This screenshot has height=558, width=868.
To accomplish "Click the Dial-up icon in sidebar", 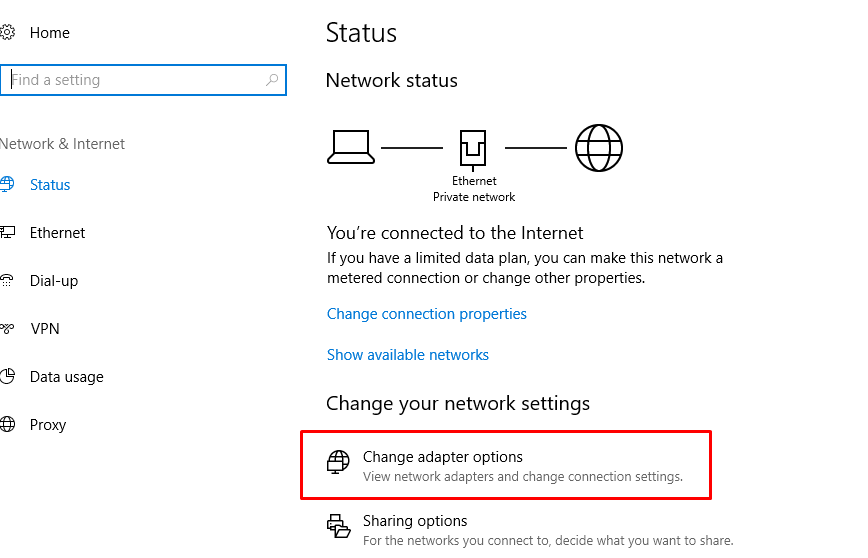I will pyautogui.click(x=7, y=281).
